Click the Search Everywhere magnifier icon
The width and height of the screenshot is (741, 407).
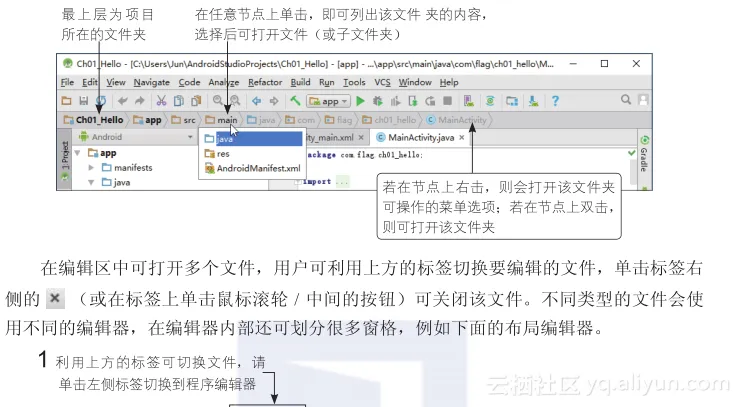pyautogui.click(x=626, y=100)
